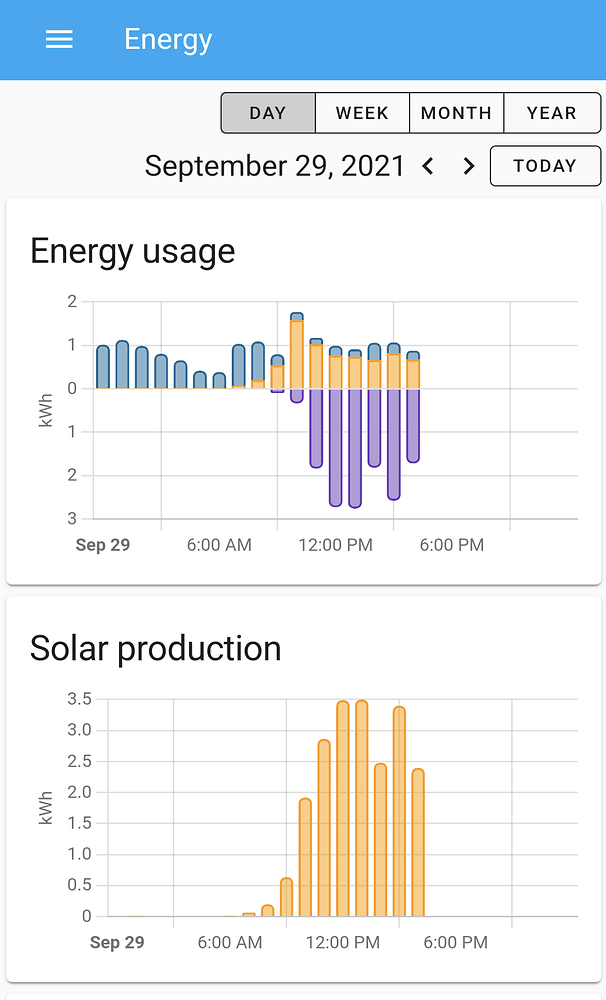The image size is (606, 1000).
Task: Open the YEAR view
Action: coord(551,112)
